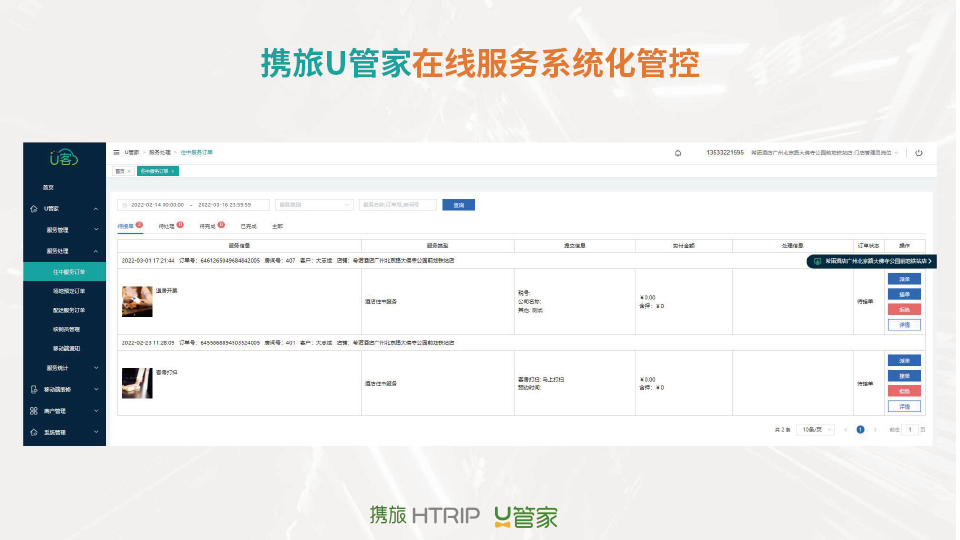Image resolution: width=960 pixels, height=540 pixels.
Task: Select 首页 in the sidebar
Action: click(48, 187)
